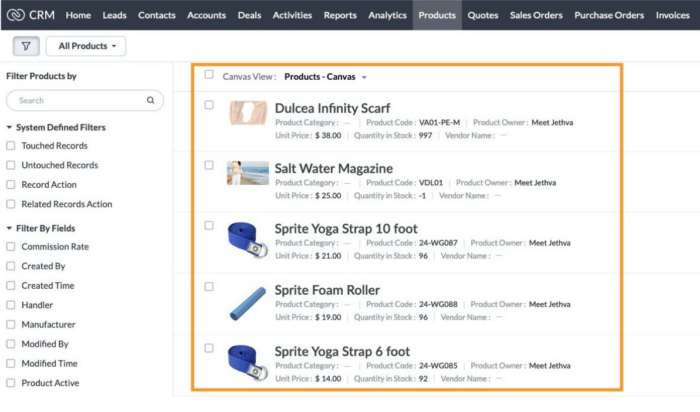The height and width of the screenshot is (412, 700).
Task: Enable the Created Time filter
Action: [11, 286]
